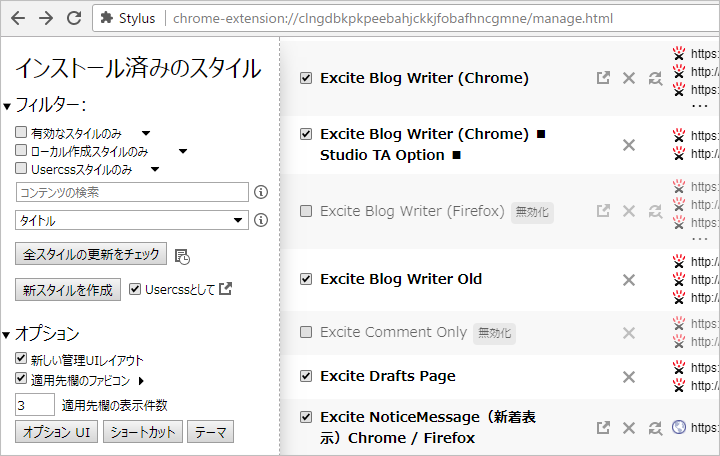Open homepage of Excite Blog Writer (Firefox)
The height and width of the screenshot is (456, 720).
click(x=603, y=211)
